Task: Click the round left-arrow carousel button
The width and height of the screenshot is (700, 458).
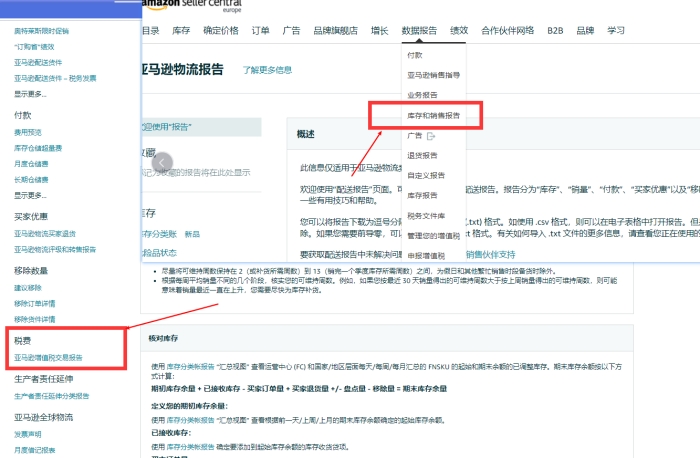Action: [x=162, y=163]
